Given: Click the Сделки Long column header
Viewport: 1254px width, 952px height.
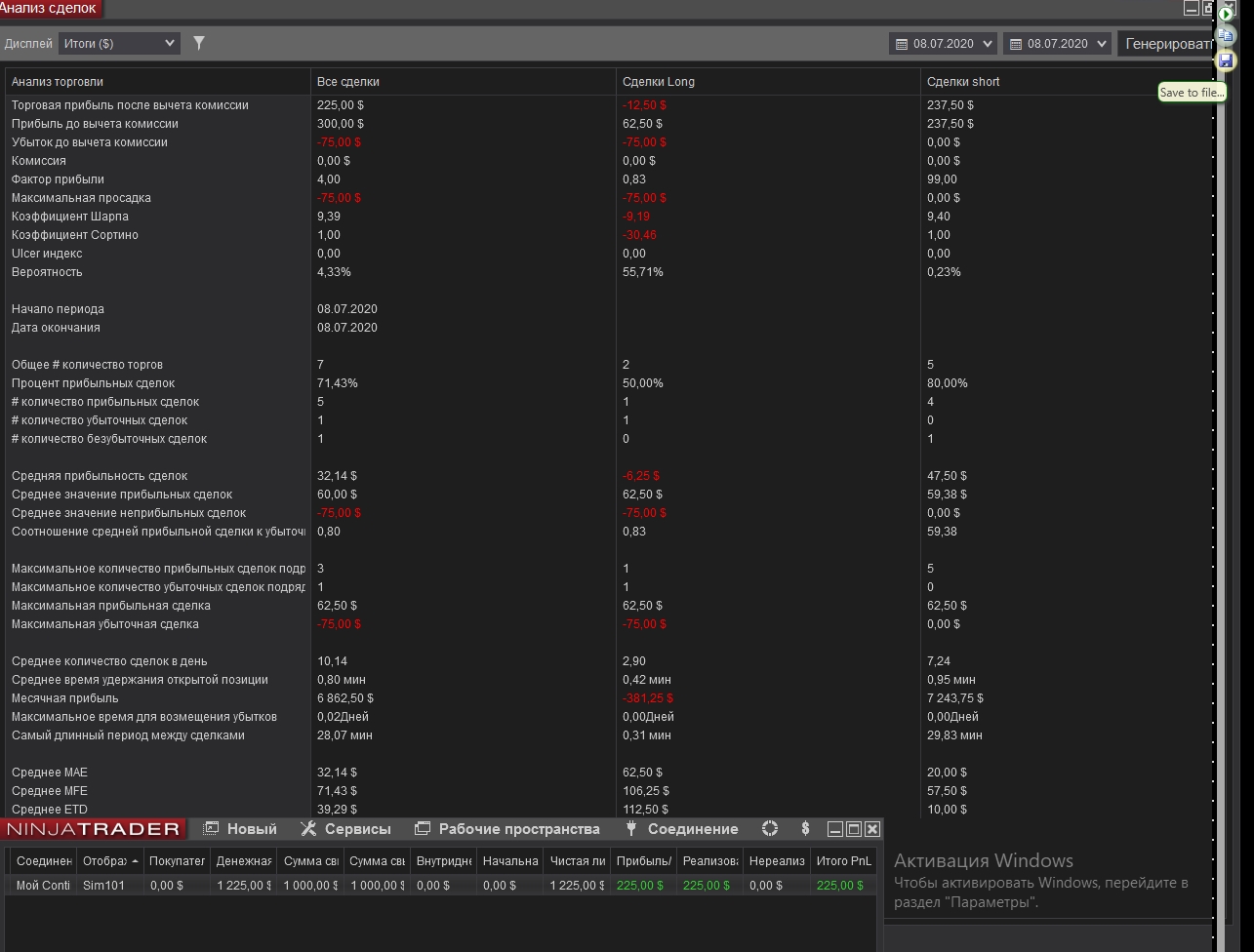Looking at the screenshot, I should click(x=659, y=82).
